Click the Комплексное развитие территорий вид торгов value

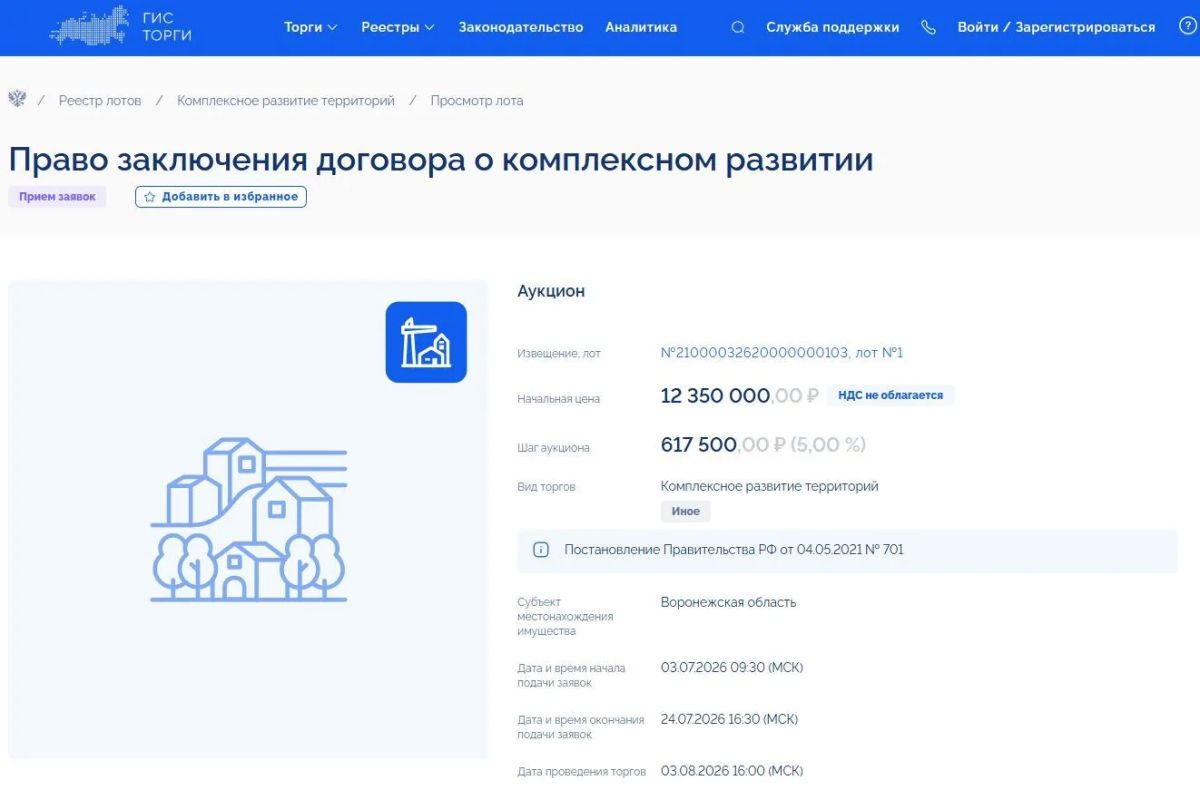tap(770, 486)
